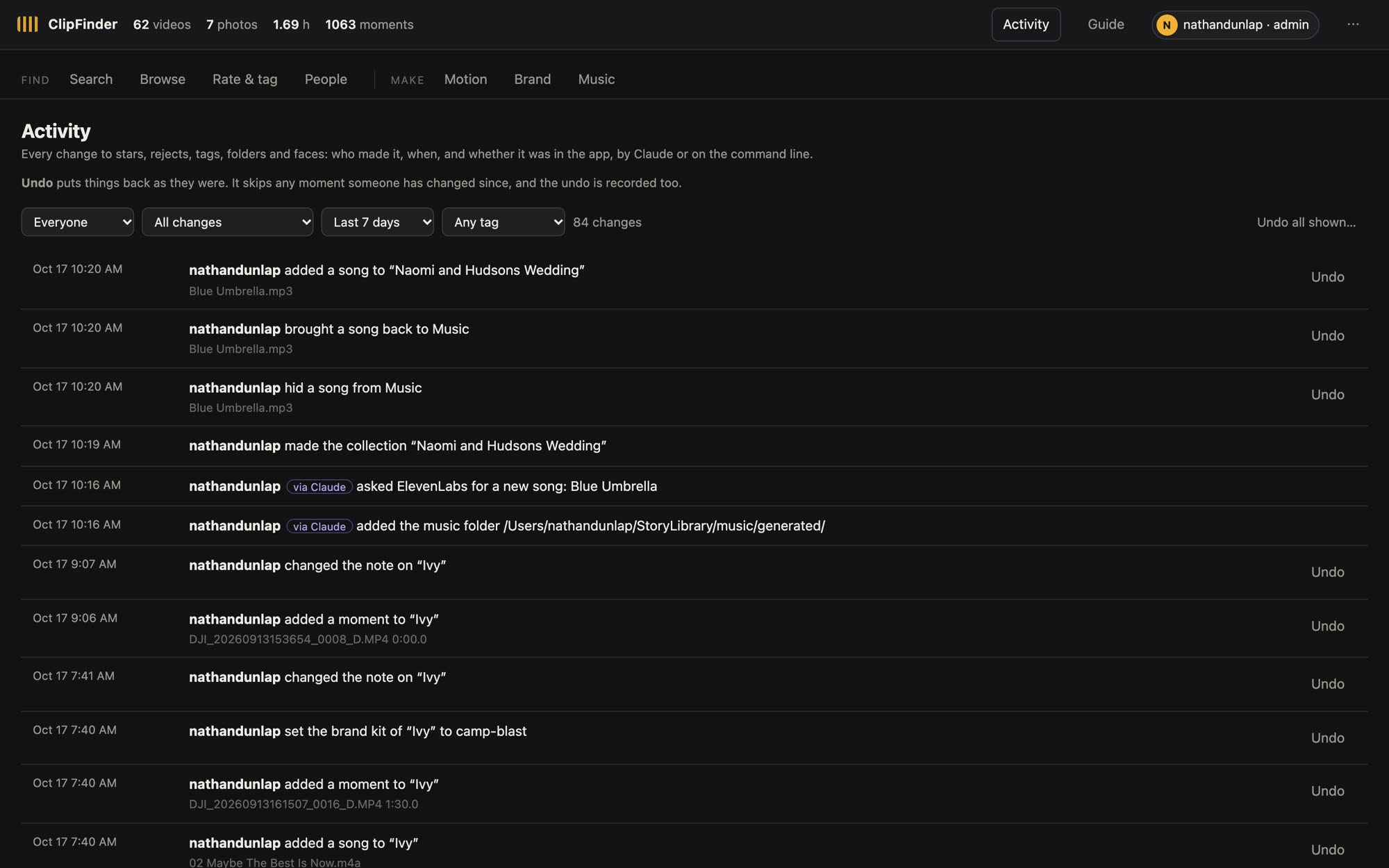Viewport: 1389px width, 868px height.
Task: Click the 7 photos stat
Action: point(232,24)
